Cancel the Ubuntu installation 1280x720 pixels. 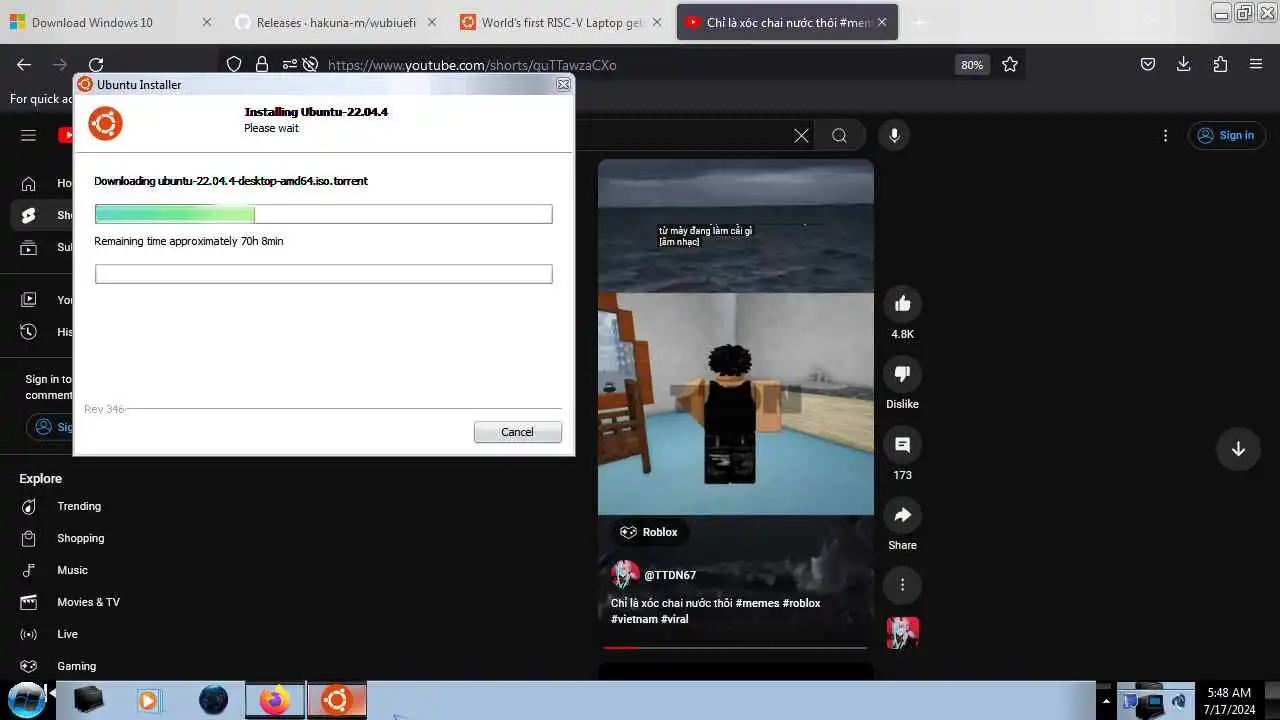pyautogui.click(x=517, y=432)
